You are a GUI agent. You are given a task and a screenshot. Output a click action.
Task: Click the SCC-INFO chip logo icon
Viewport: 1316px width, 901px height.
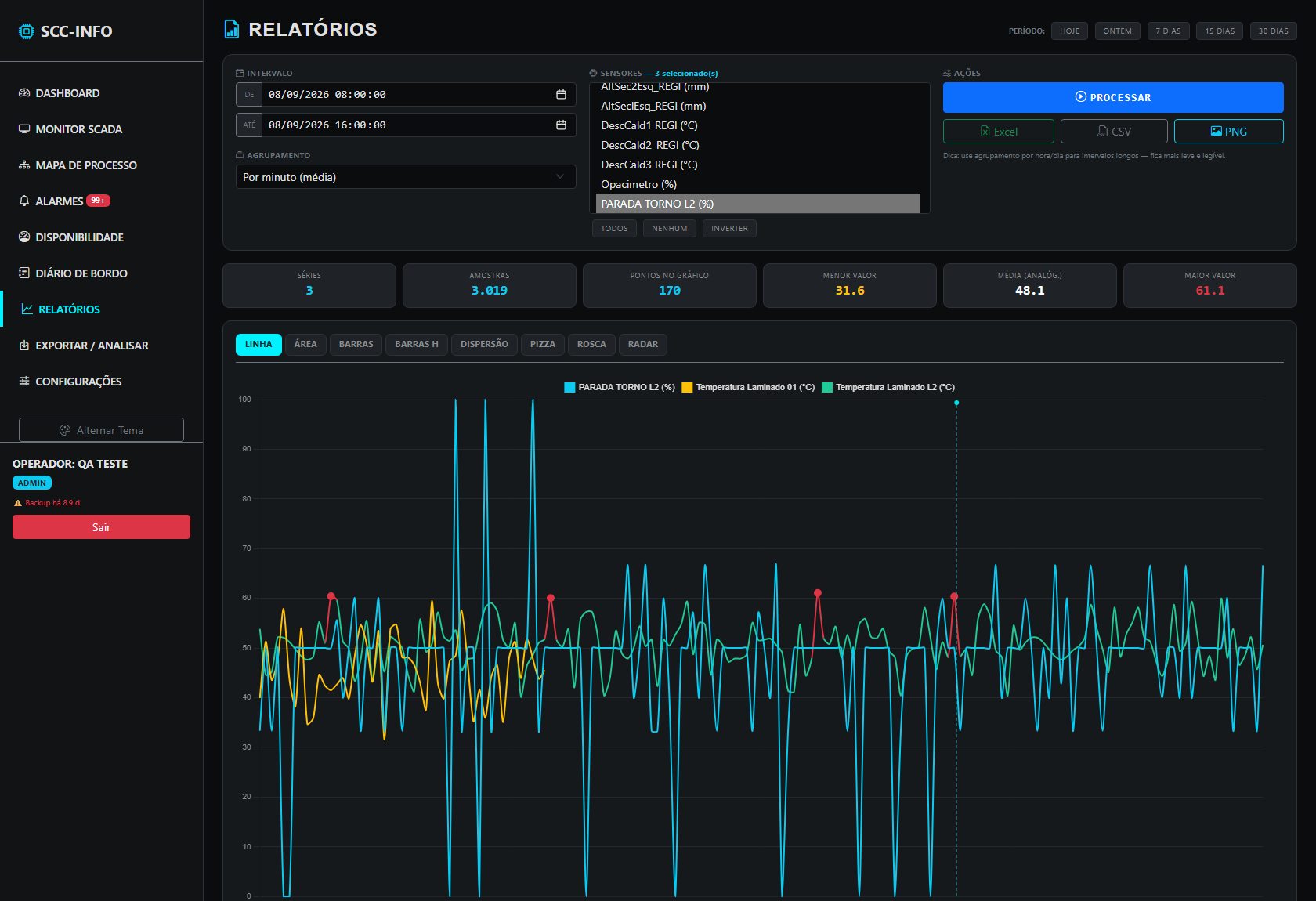(26, 31)
